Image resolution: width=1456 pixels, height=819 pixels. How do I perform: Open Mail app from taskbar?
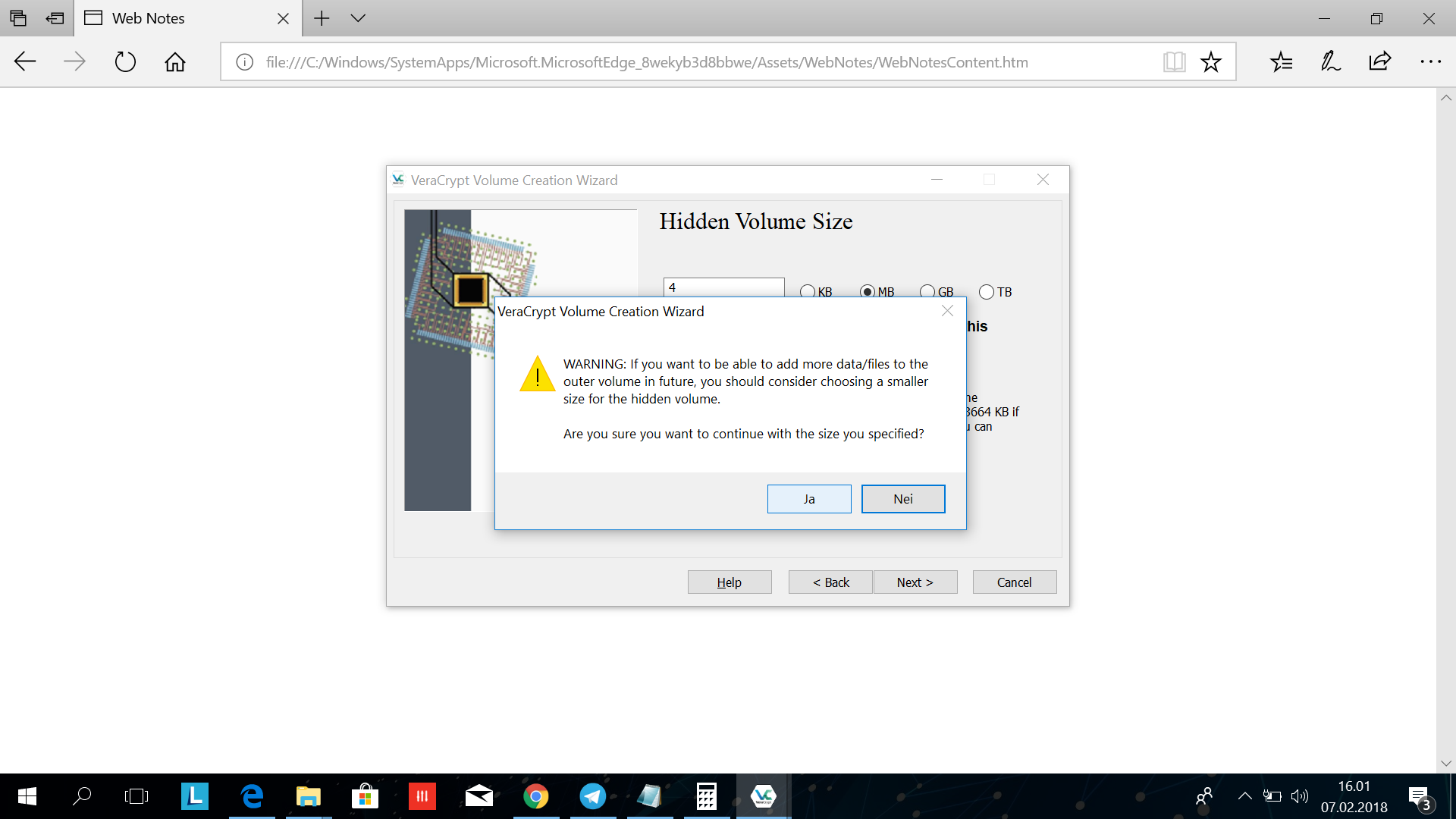tap(479, 796)
